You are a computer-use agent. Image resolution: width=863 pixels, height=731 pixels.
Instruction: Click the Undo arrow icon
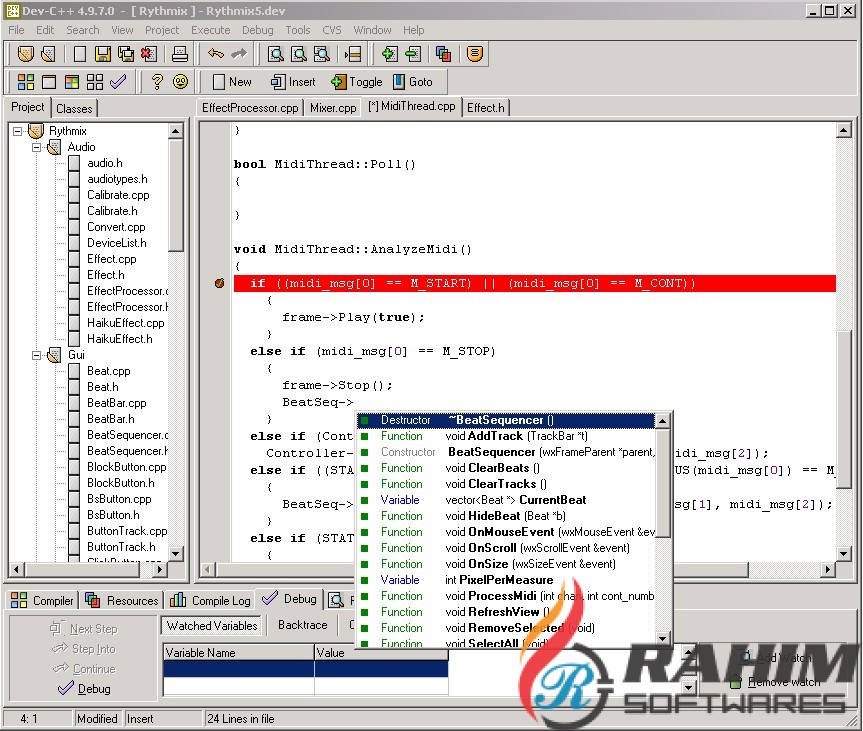tap(216, 54)
